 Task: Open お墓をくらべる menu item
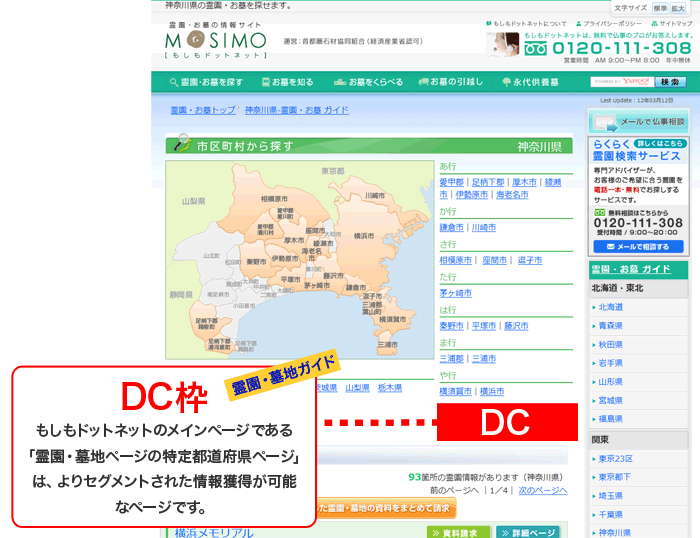point(368,82)
